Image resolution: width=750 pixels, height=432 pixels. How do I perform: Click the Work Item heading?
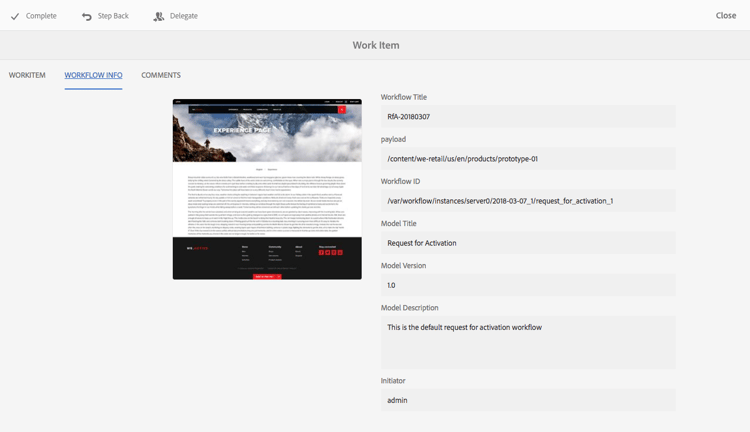point(376,45)
